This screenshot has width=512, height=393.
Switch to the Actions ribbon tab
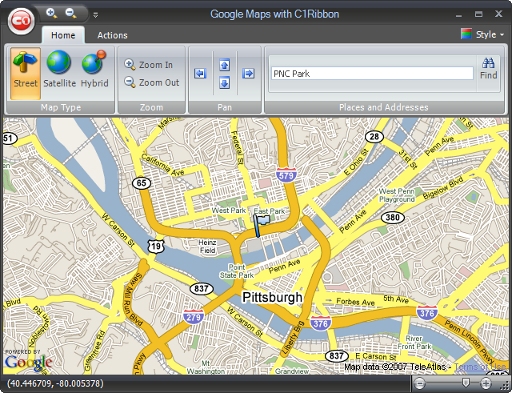(x=112, y=35)
